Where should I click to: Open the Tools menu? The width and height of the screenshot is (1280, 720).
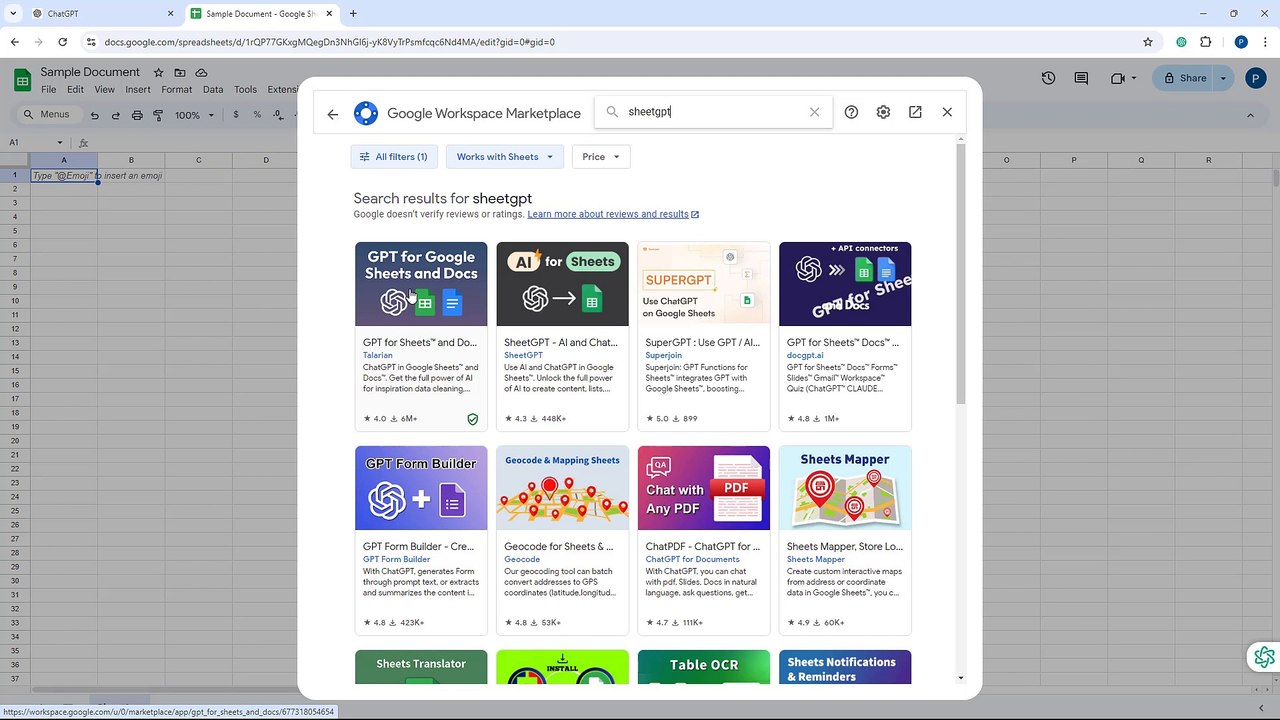[x=245, y=90]
